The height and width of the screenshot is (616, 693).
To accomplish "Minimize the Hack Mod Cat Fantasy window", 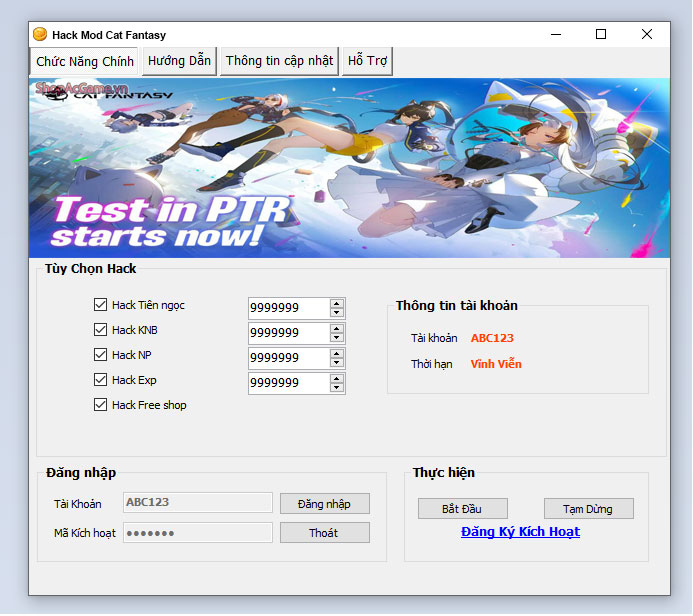I will (x=556, y=34).
